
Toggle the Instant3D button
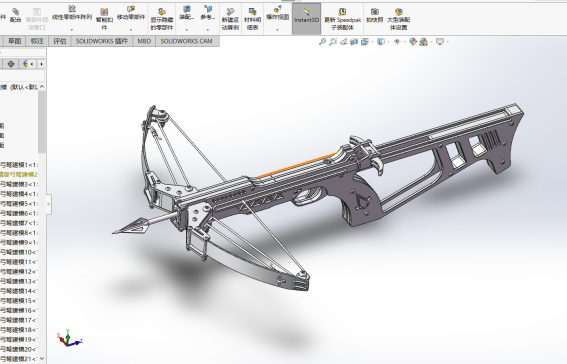tap(306, 18)
